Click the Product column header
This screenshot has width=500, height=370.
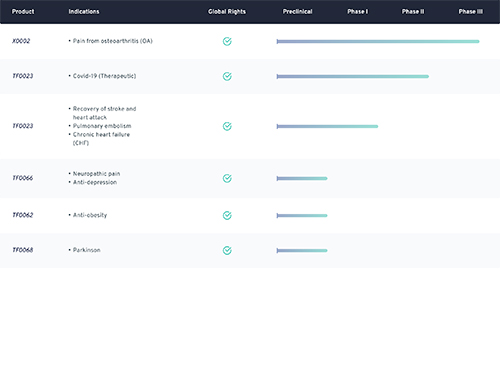tap(23, 12)
